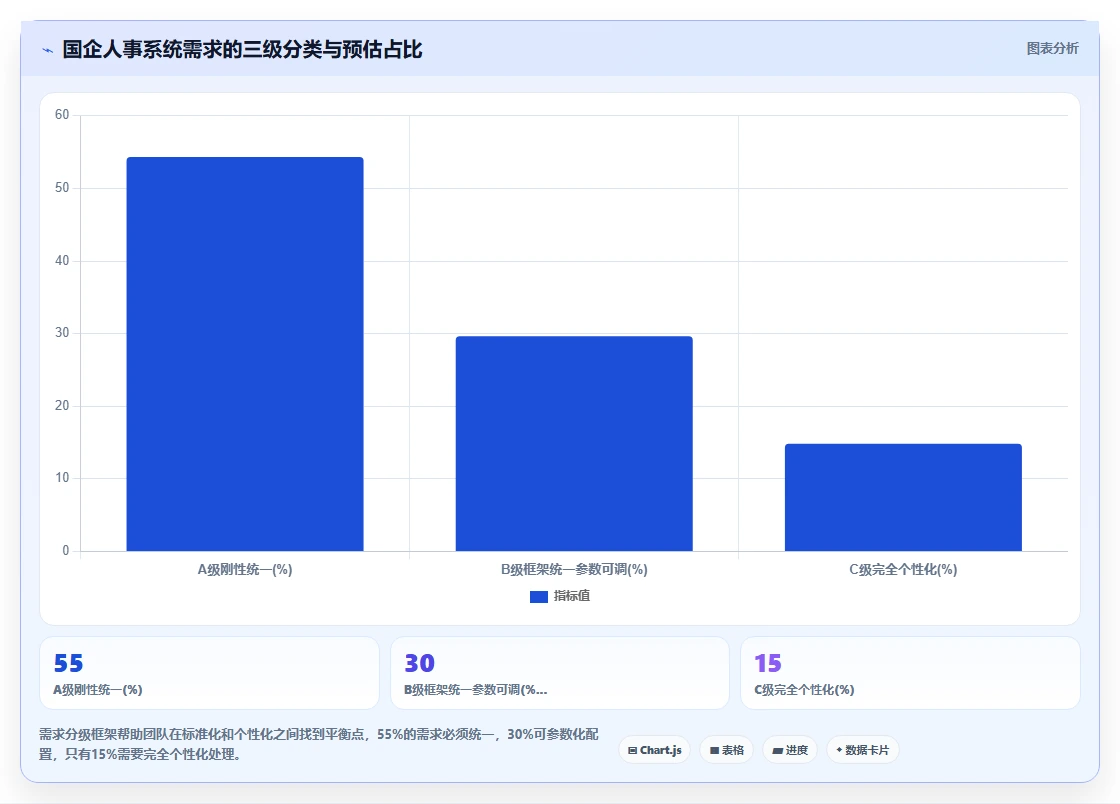Click the y-axis value 30

62,333
